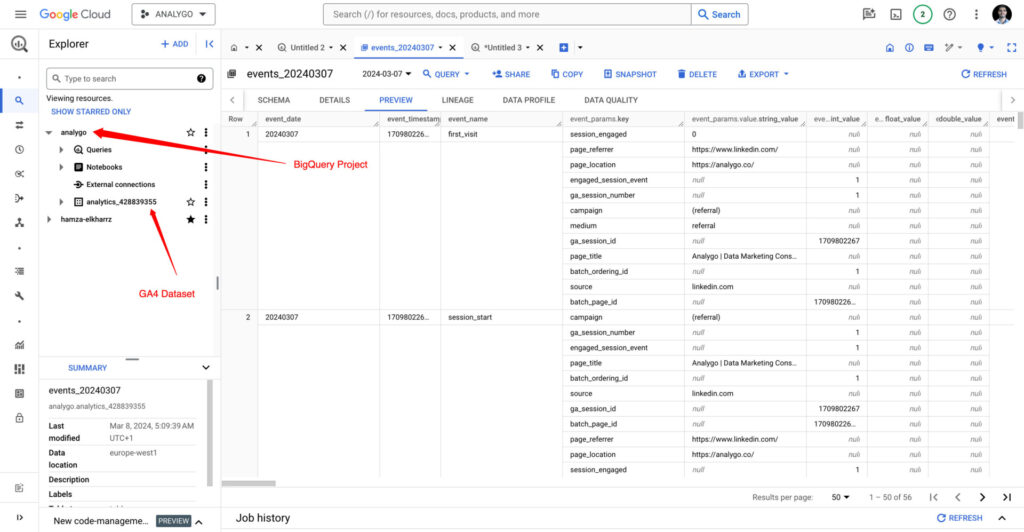Screen dimensions: 1024x532
Task: Click SHOW STARRED ONLY link
Action: click(91, 112)
